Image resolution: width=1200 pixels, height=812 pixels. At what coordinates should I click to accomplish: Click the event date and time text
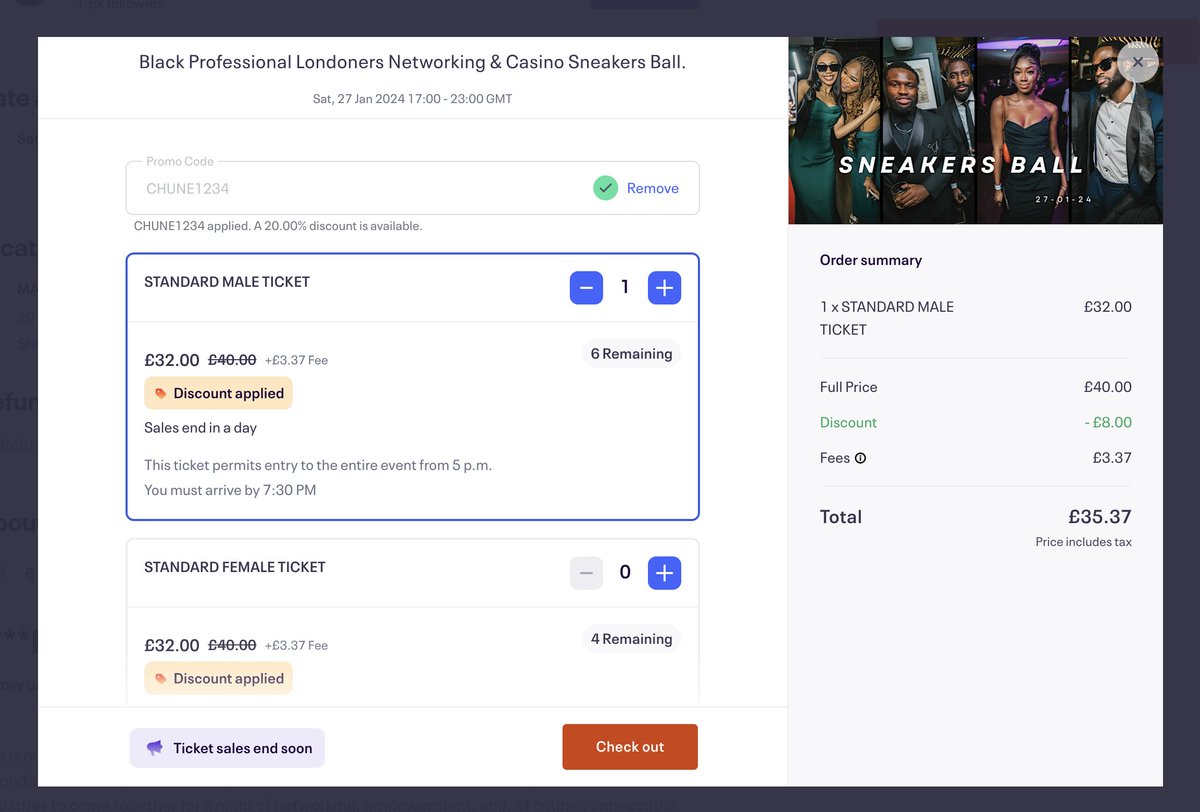pyautogui.click(x=412, y=99)
